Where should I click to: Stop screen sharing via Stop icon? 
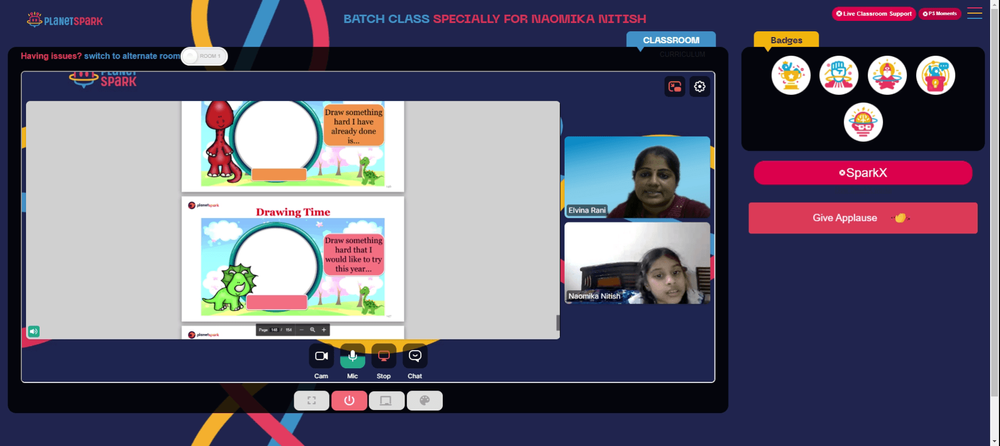[x=383, y=356]
